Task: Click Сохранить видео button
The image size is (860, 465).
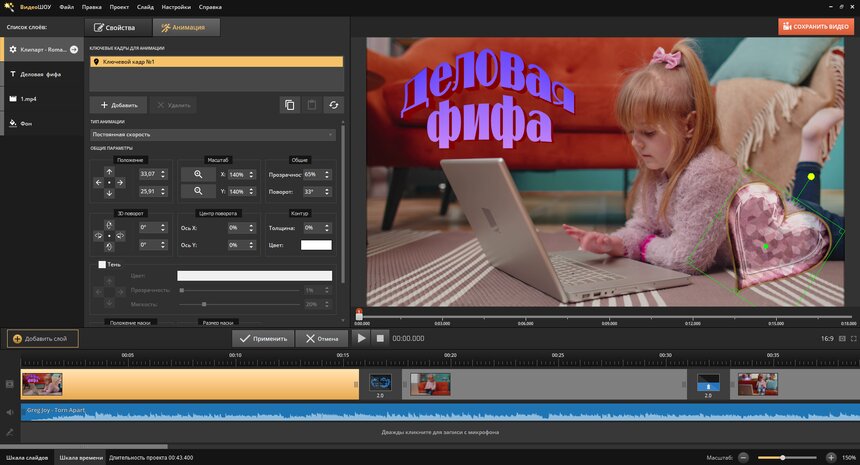Action: pyautogui.click(x=816, y=26)
